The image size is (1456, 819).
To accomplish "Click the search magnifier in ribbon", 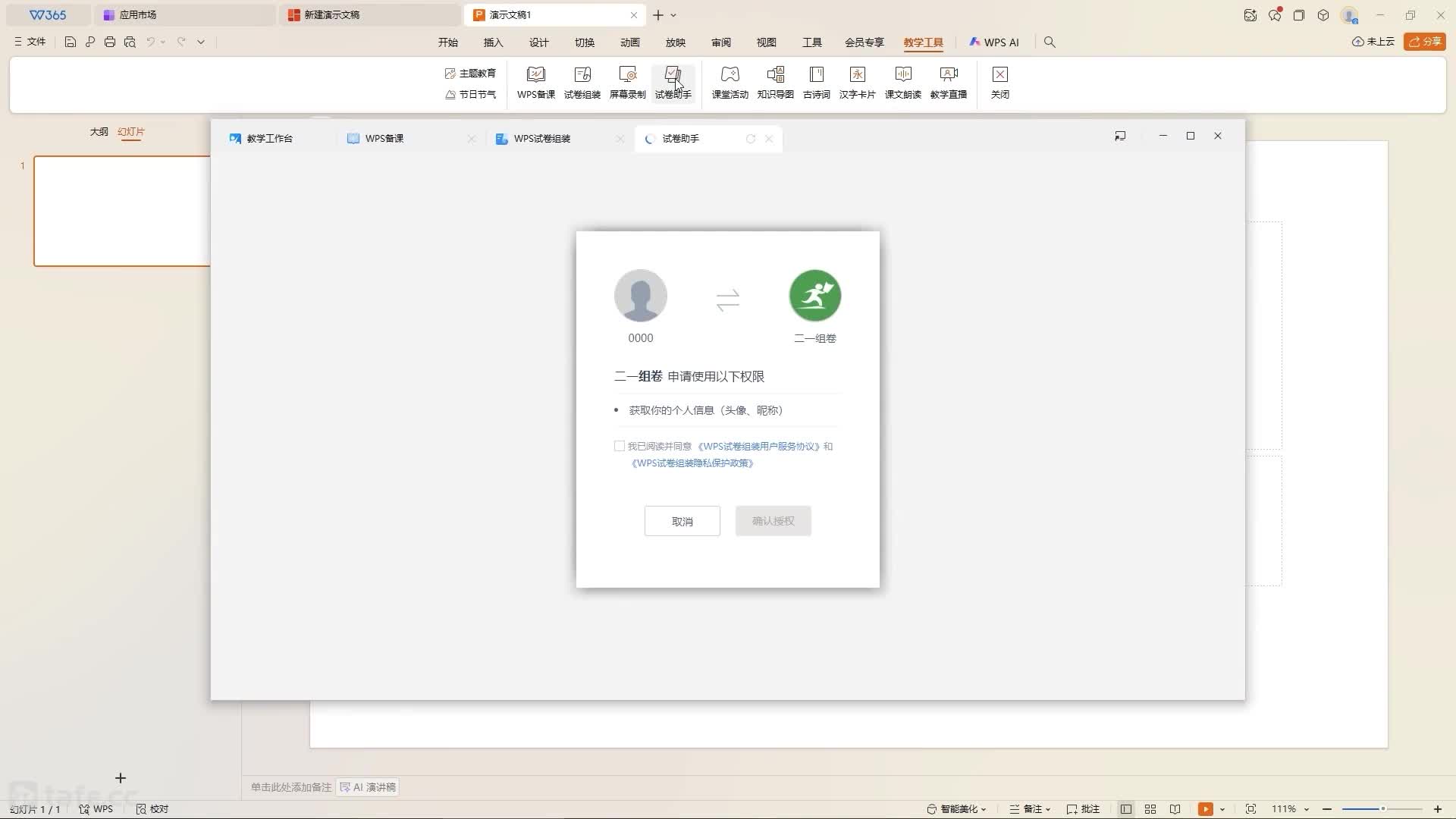I will [1050, 42].
